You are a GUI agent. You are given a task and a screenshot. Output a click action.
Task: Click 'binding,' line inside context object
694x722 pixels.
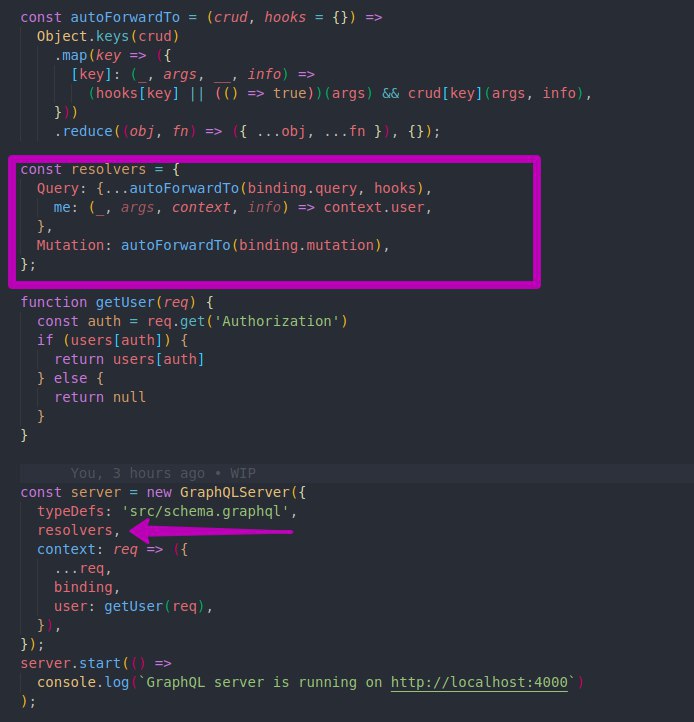point(87,587)
